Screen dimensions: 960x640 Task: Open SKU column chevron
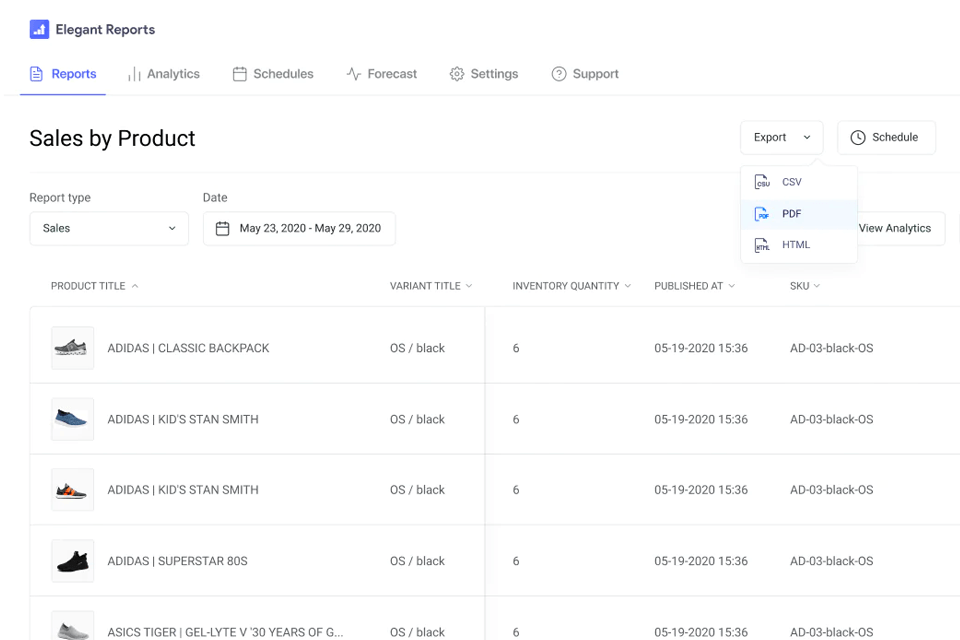[817, 286]
